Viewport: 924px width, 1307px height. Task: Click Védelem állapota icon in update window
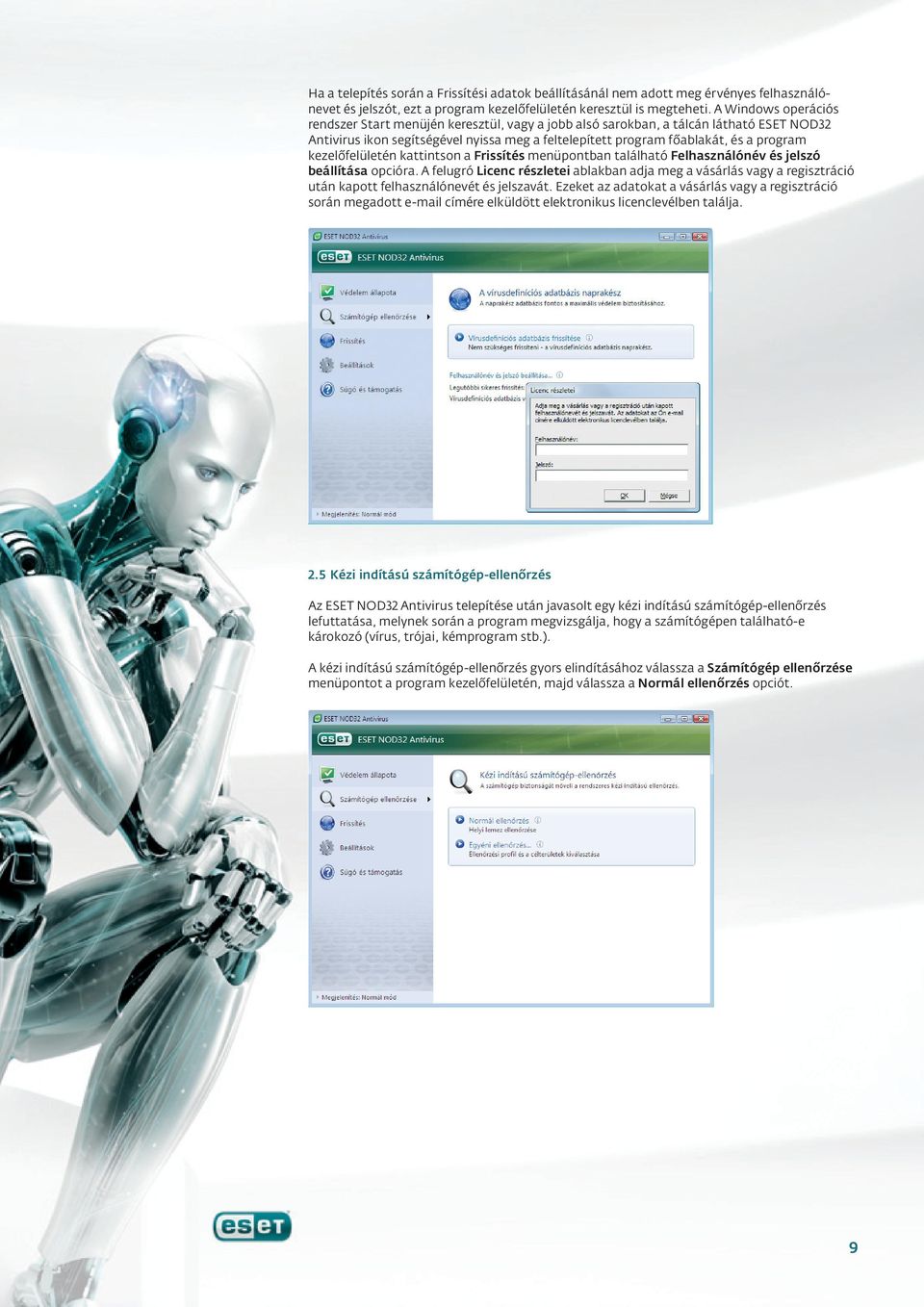pyautogui.click(x=327, y=292)
